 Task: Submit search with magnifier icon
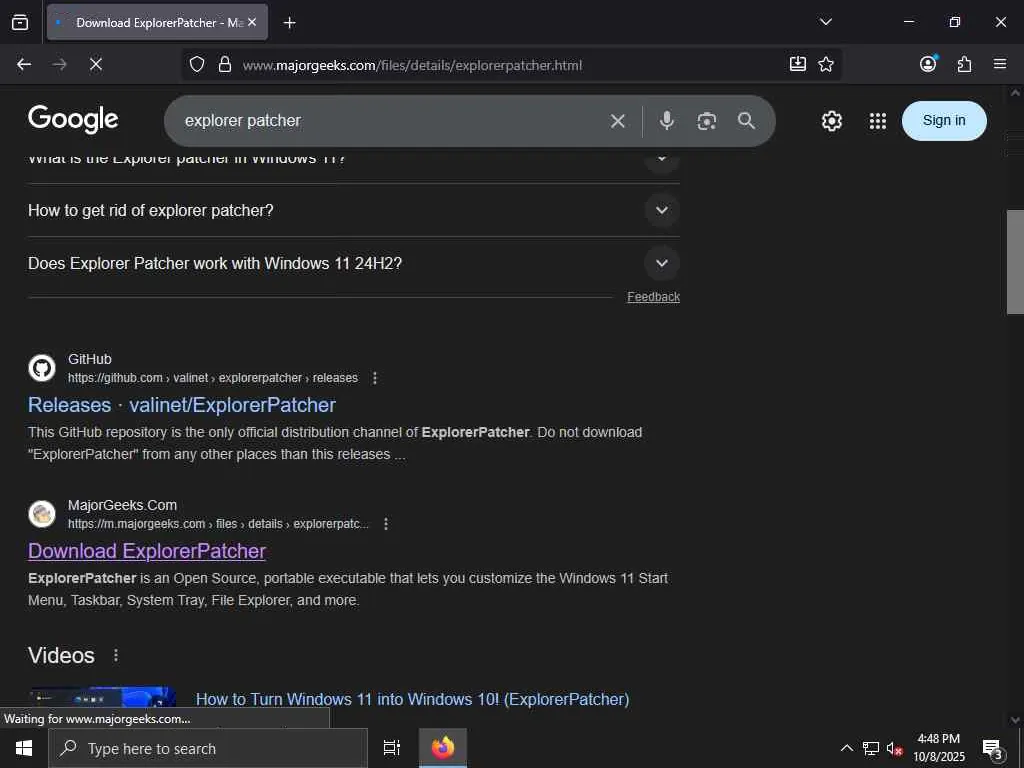[746, 121]
